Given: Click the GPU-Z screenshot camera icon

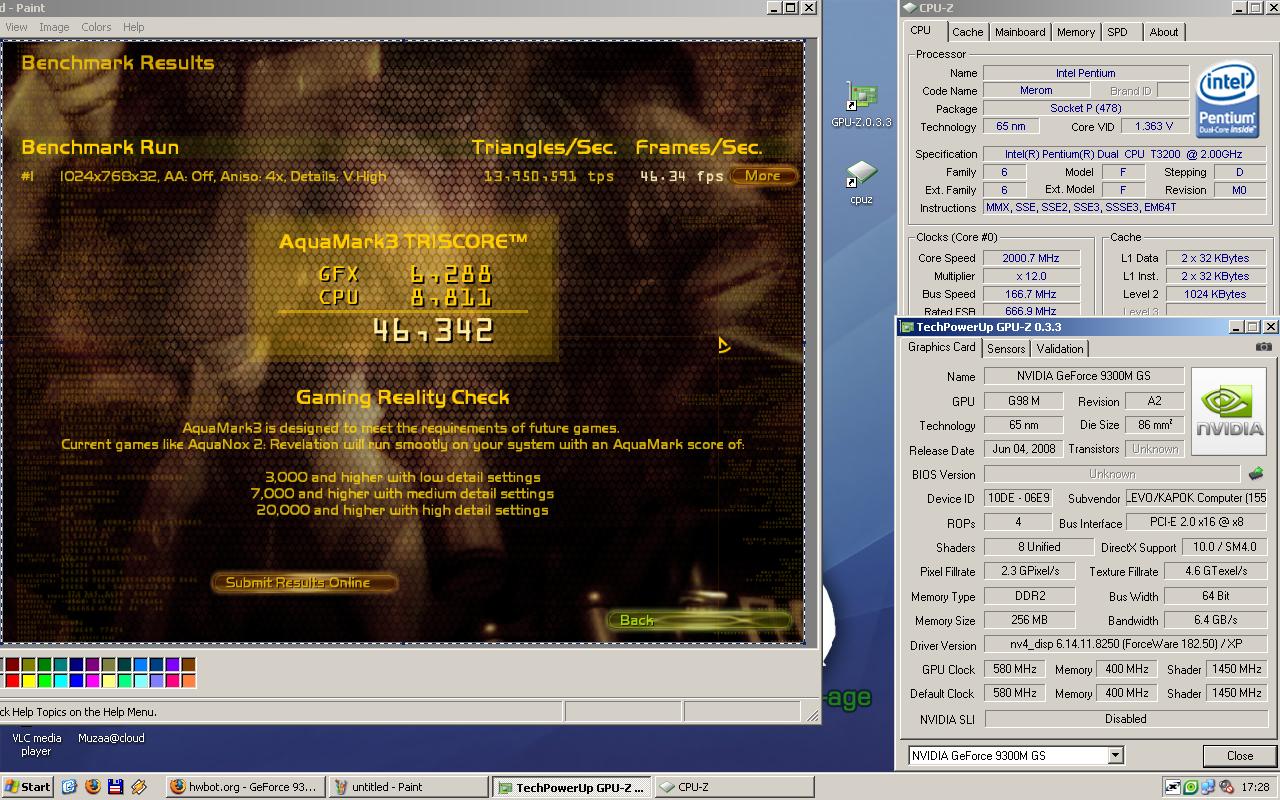Looking at the screenshot, I should coord(1264,347).
